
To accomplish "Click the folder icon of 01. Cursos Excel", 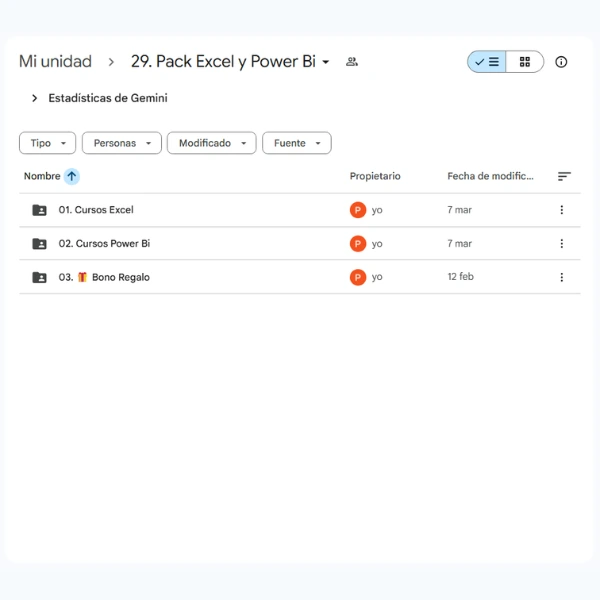I will [39, 210].
